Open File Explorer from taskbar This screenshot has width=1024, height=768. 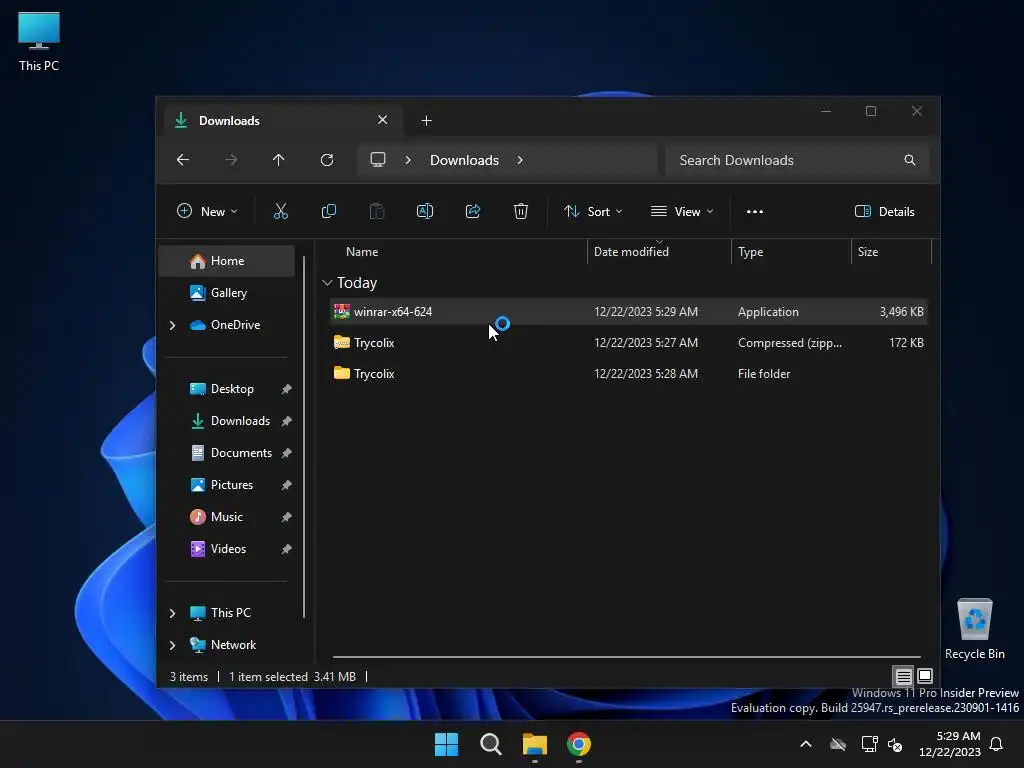(x=534, y=744)
